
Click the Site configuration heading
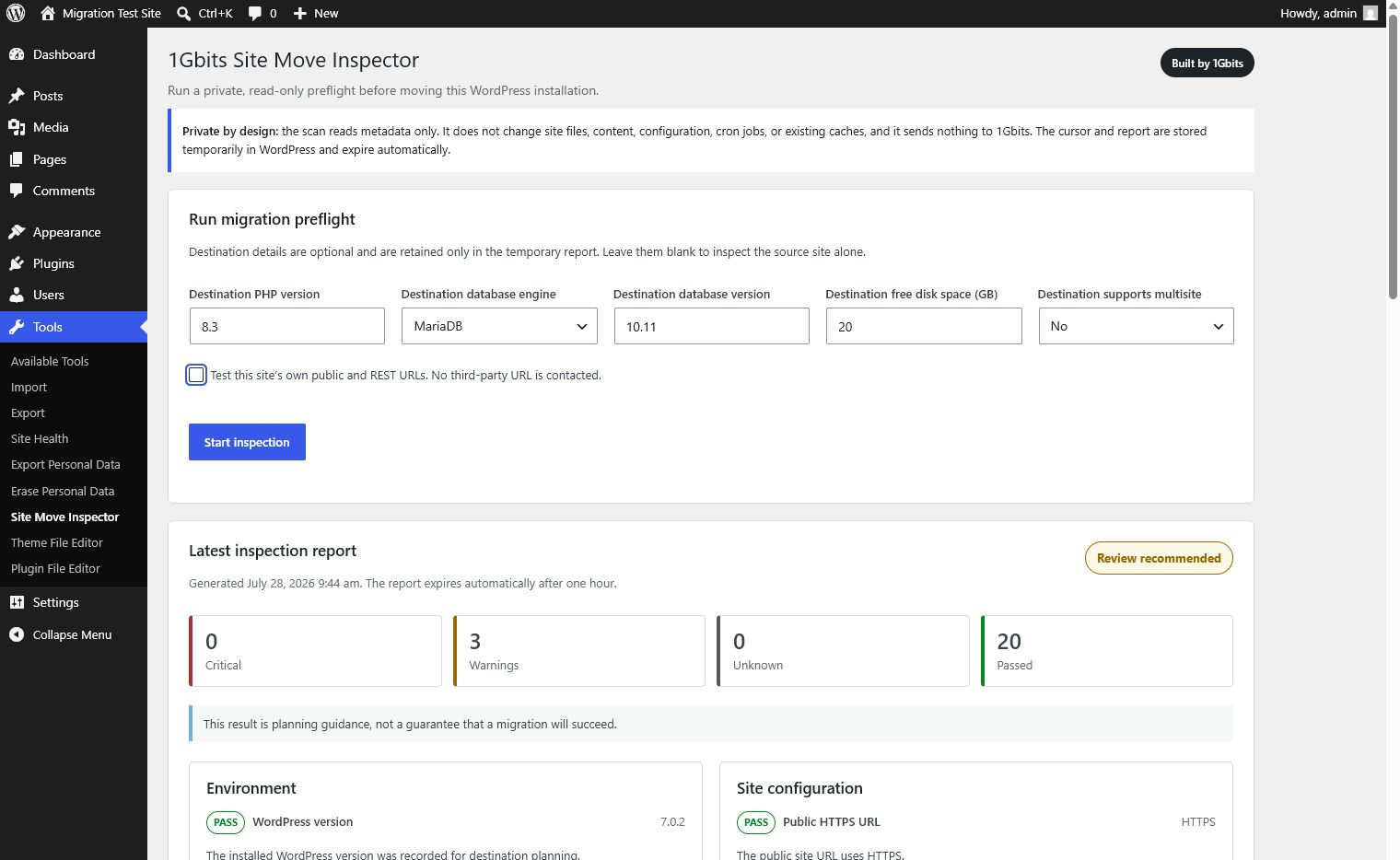click(799, 788)
